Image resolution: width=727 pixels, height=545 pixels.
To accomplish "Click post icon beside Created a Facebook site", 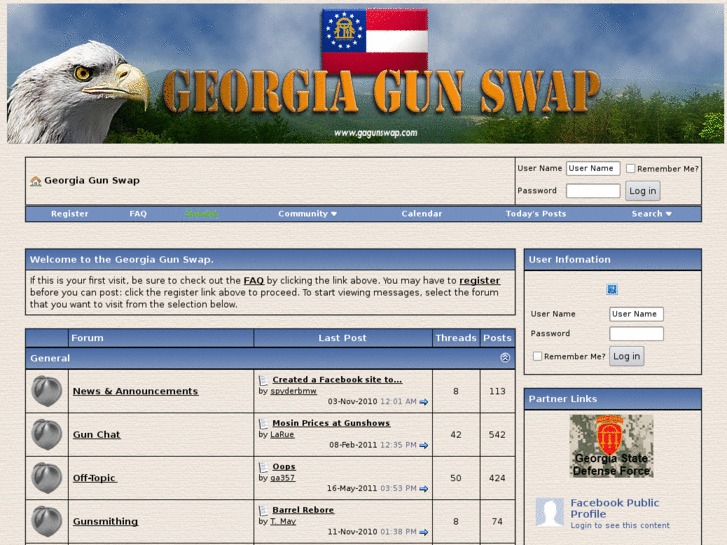I will (x=263, y=380).
